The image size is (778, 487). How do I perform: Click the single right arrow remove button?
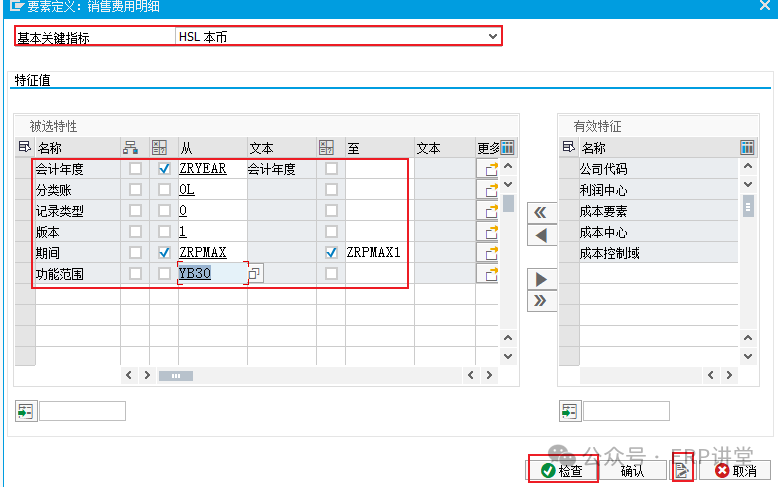(541, 278)
